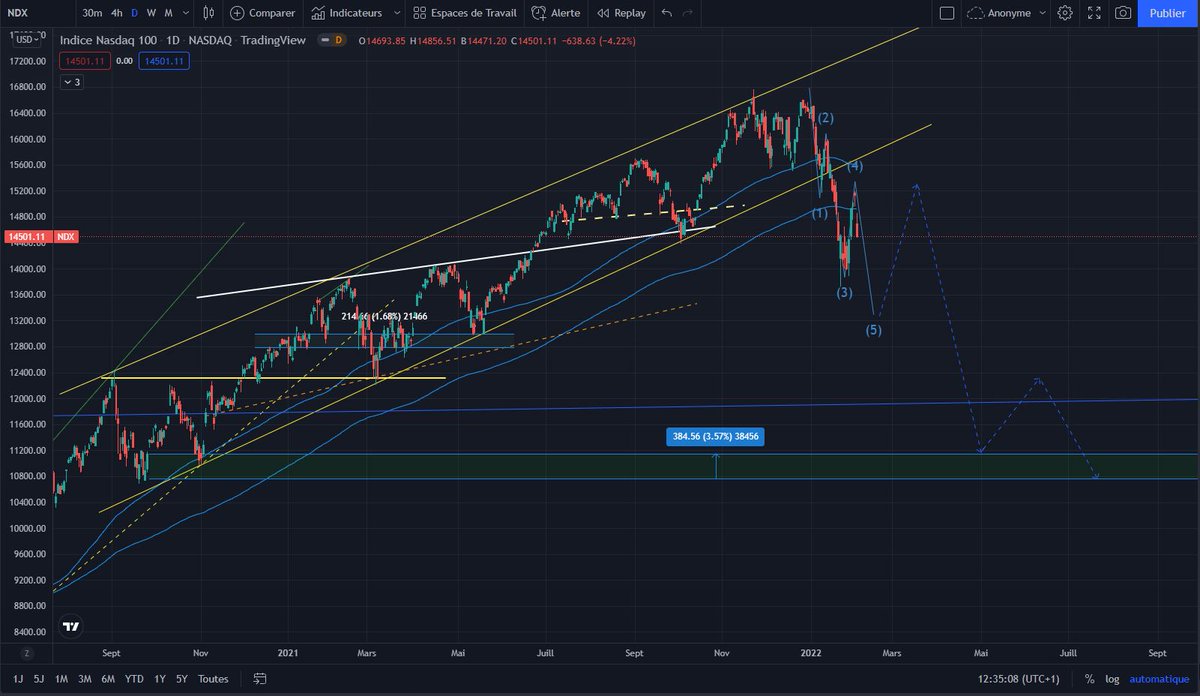Open the candlestick chart style selector
This screenshot has height=696, width=1200.
pos(208,13)
